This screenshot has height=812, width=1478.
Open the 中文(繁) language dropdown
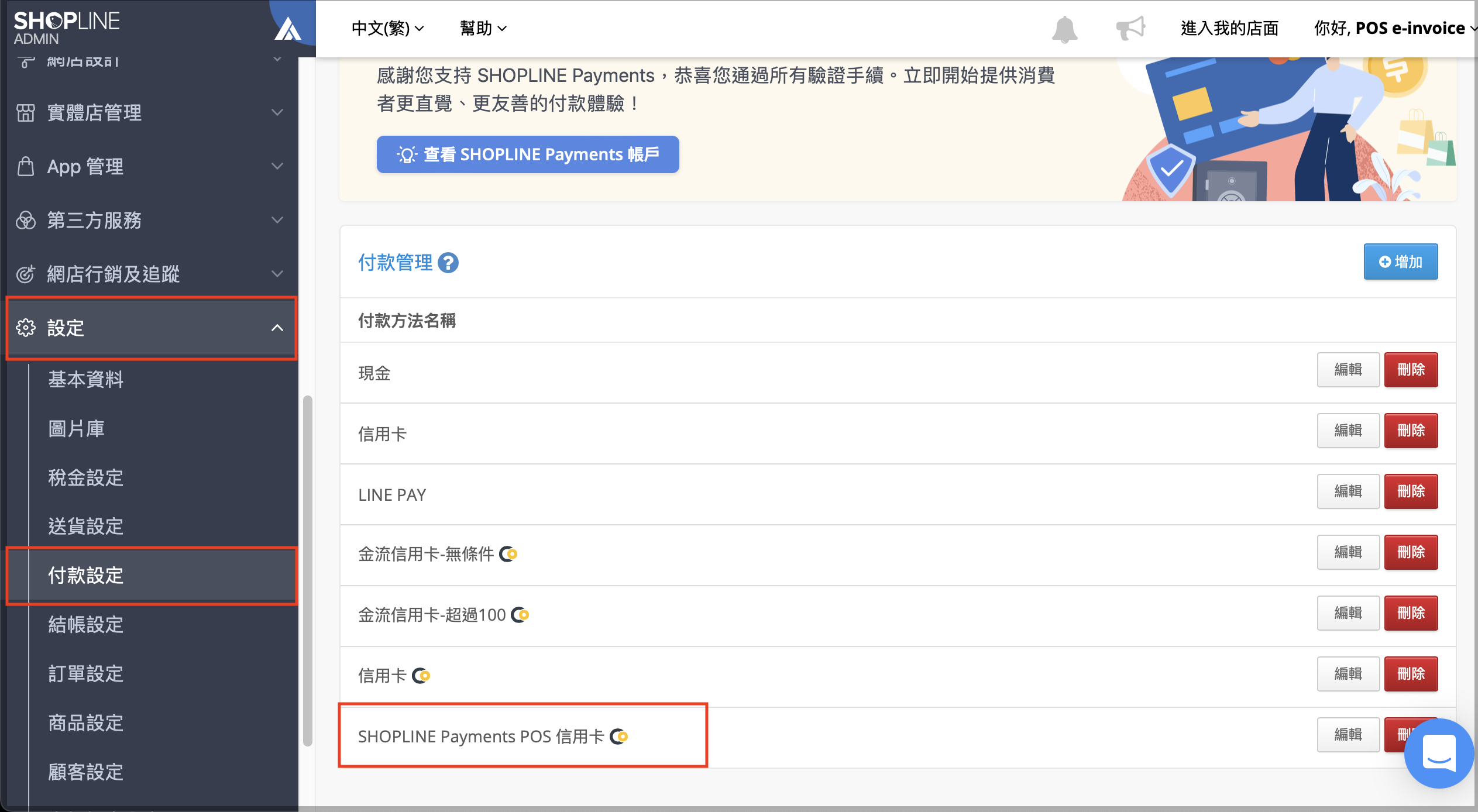387,28
